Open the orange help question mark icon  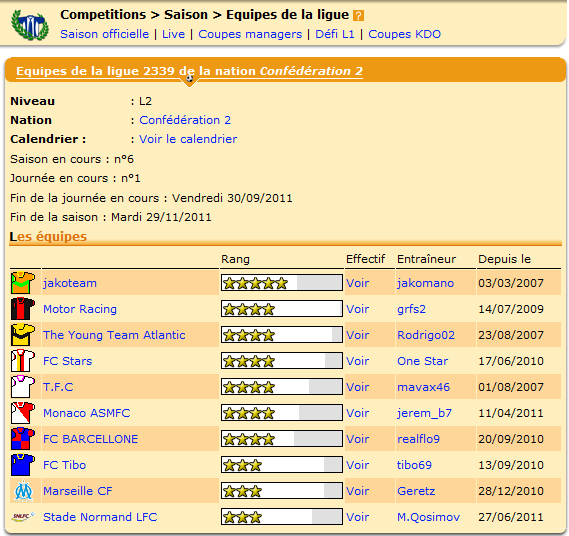358,16
